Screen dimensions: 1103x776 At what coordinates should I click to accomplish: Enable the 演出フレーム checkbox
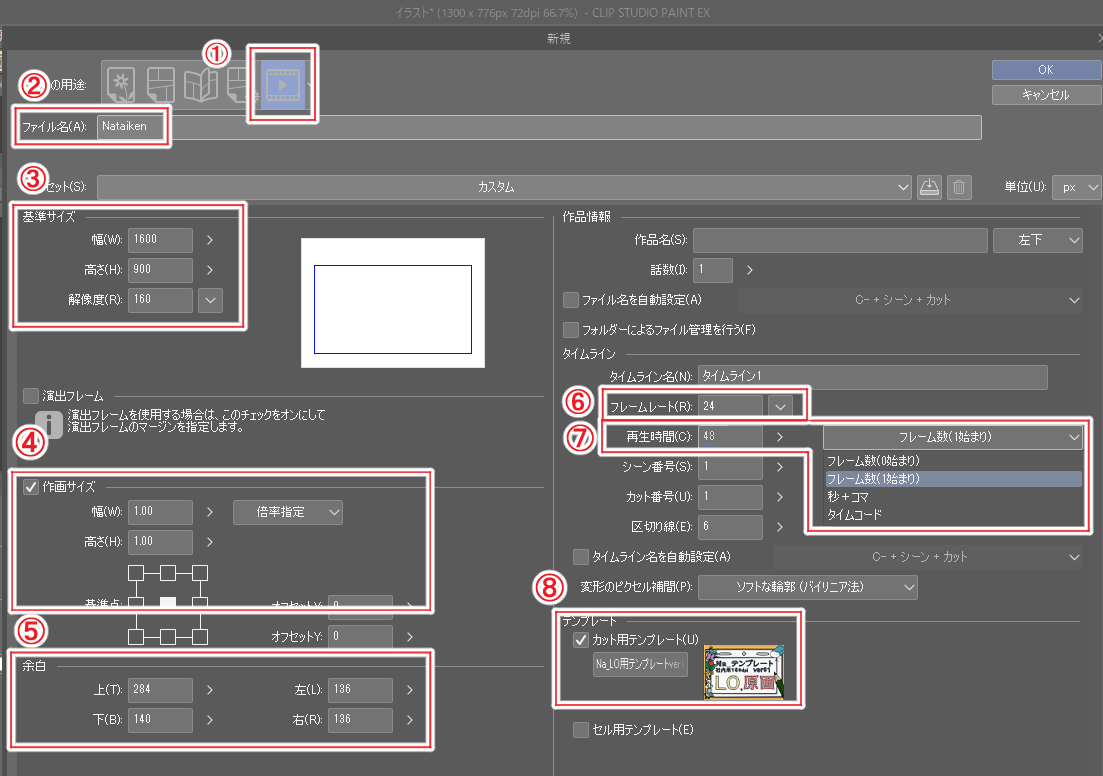[x=30, y=394]
